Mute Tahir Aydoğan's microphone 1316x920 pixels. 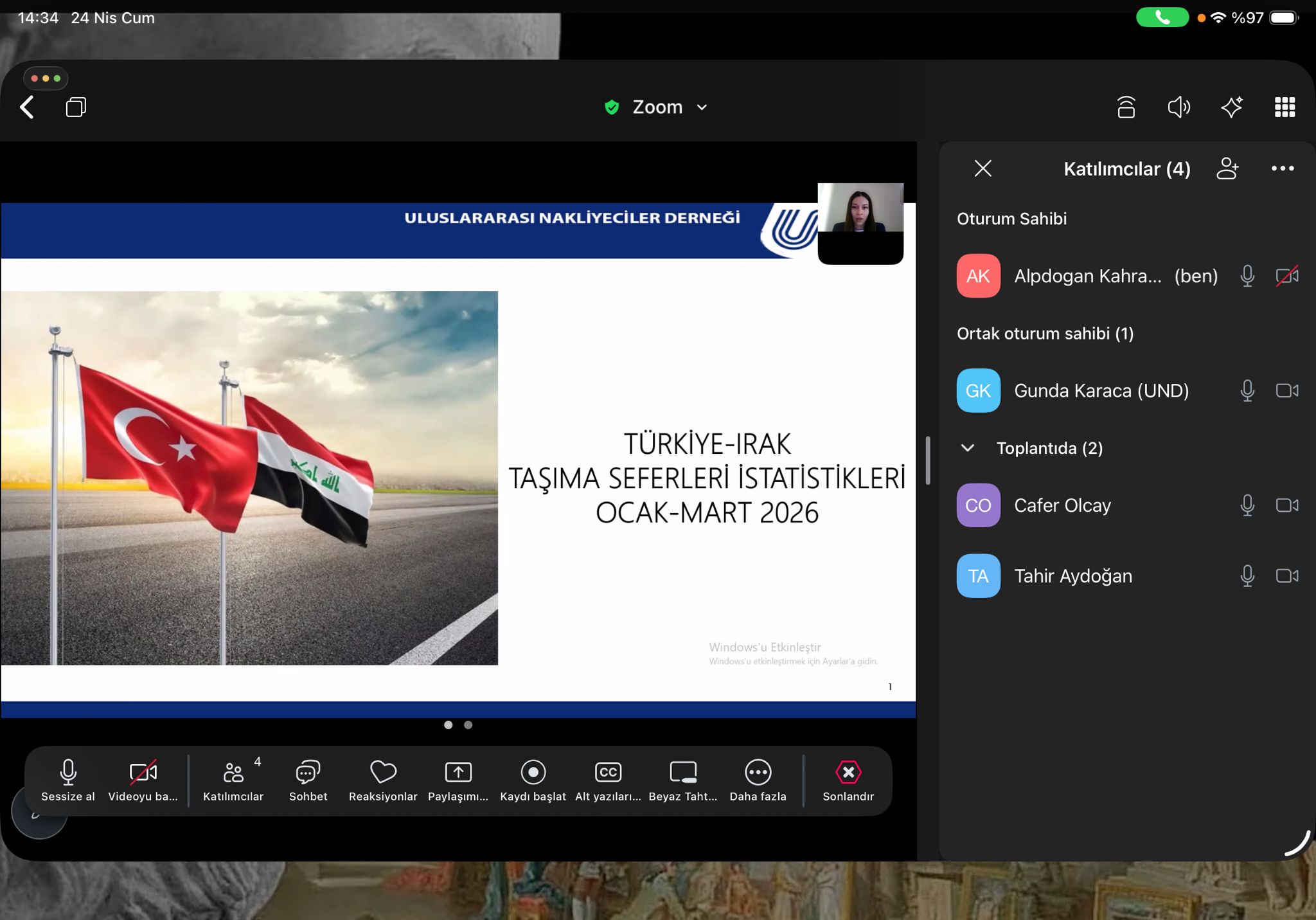pos(1247,576)
